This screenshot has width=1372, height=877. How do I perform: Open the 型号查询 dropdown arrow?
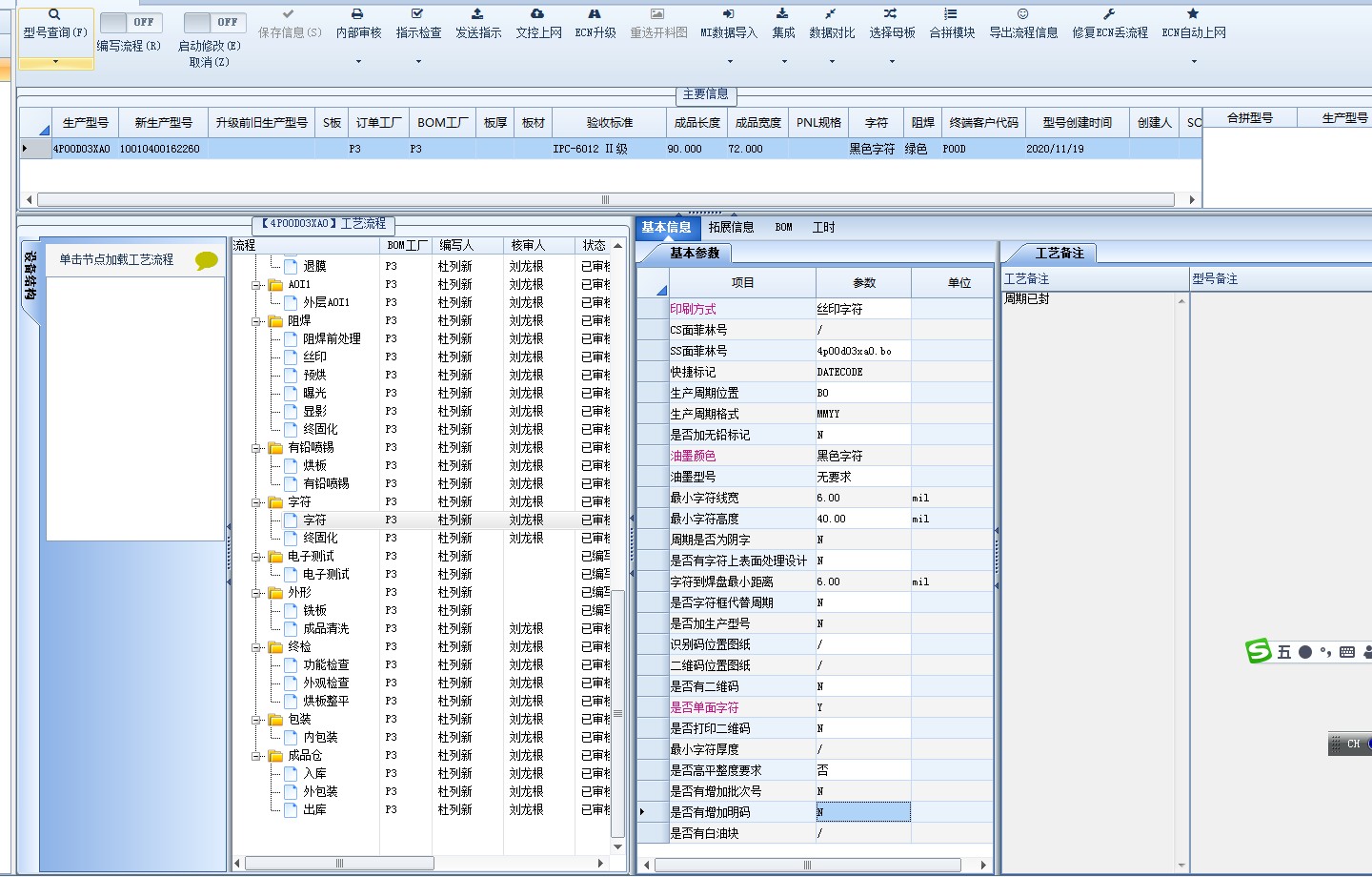click(55, 62)
